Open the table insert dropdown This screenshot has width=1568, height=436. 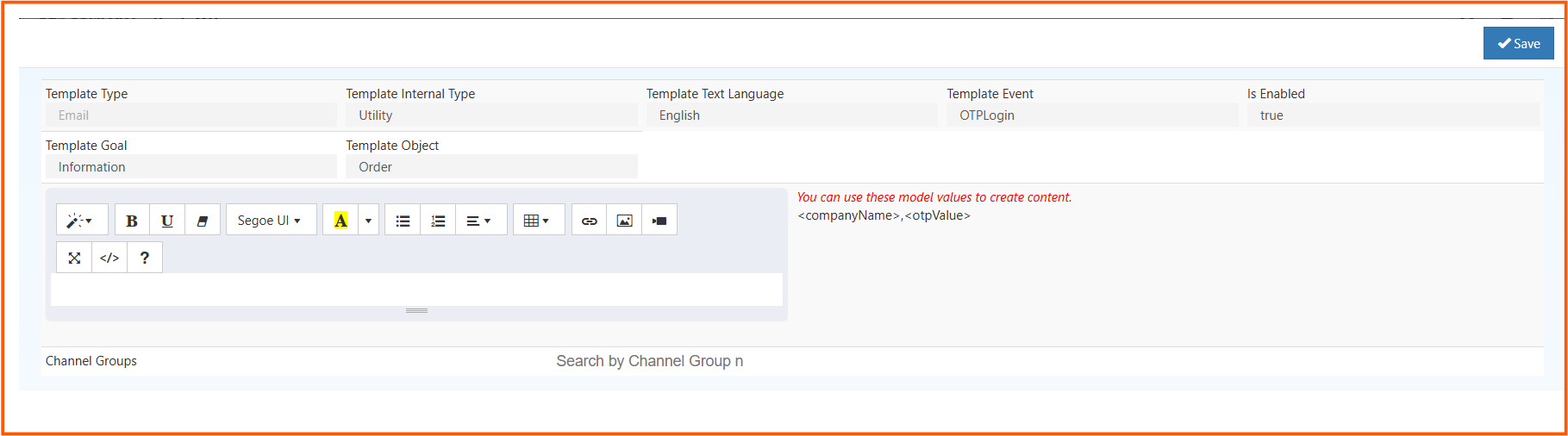538,221
